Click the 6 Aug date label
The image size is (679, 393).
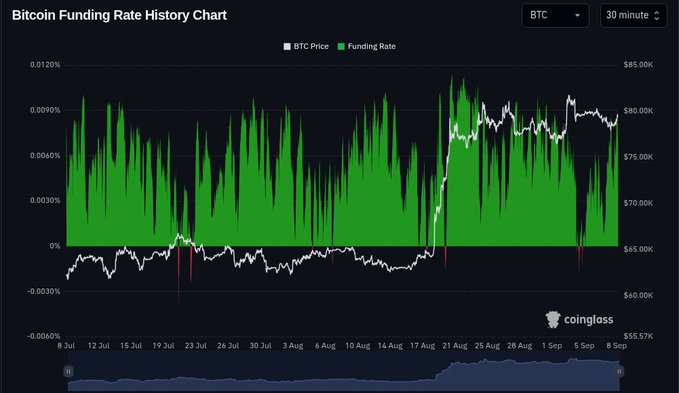pyautogui.click(x=325, y=346)
